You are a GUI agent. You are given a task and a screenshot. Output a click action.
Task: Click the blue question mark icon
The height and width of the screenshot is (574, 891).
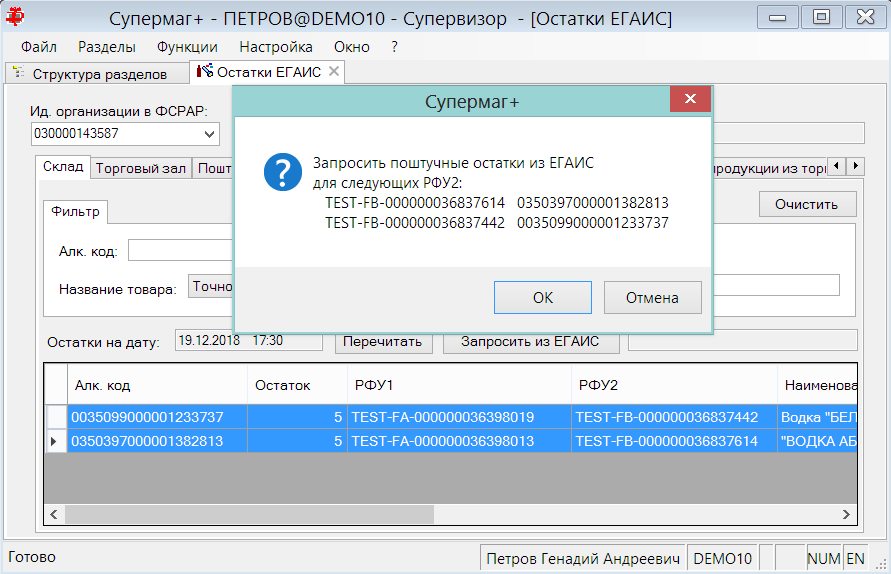[x=283, y=172]
